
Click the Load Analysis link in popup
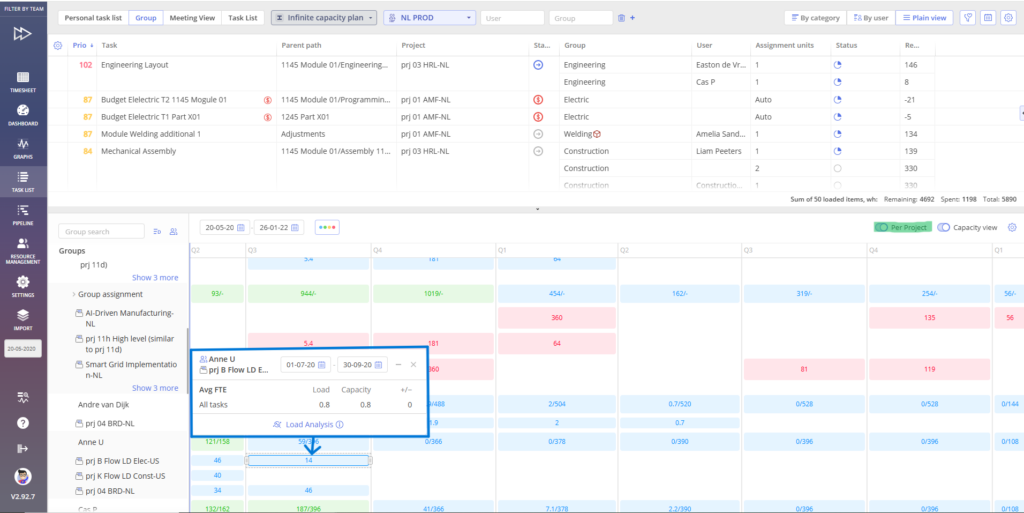tap(308, 424)
